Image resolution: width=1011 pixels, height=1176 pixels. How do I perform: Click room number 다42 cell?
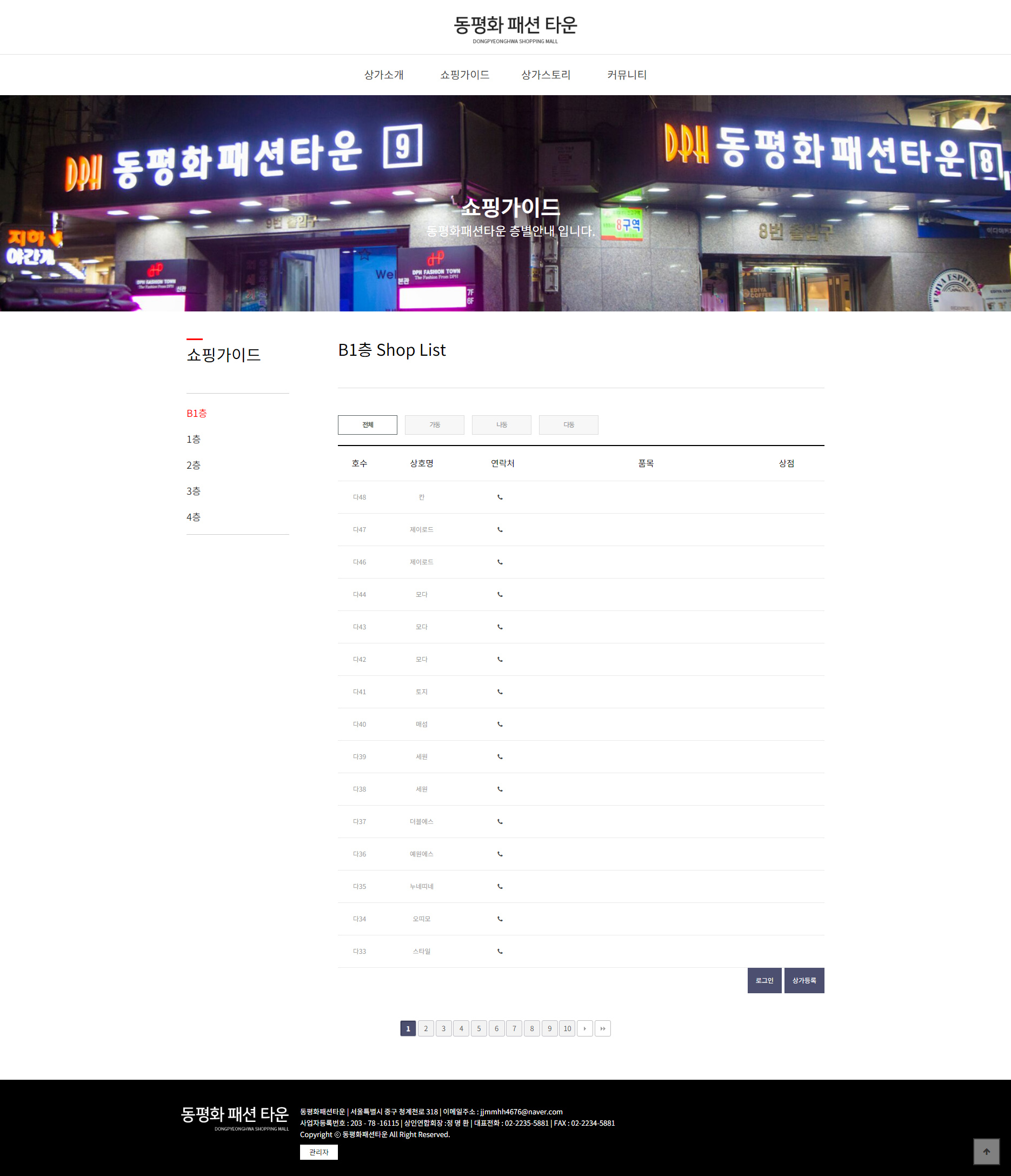pos(360,659)
